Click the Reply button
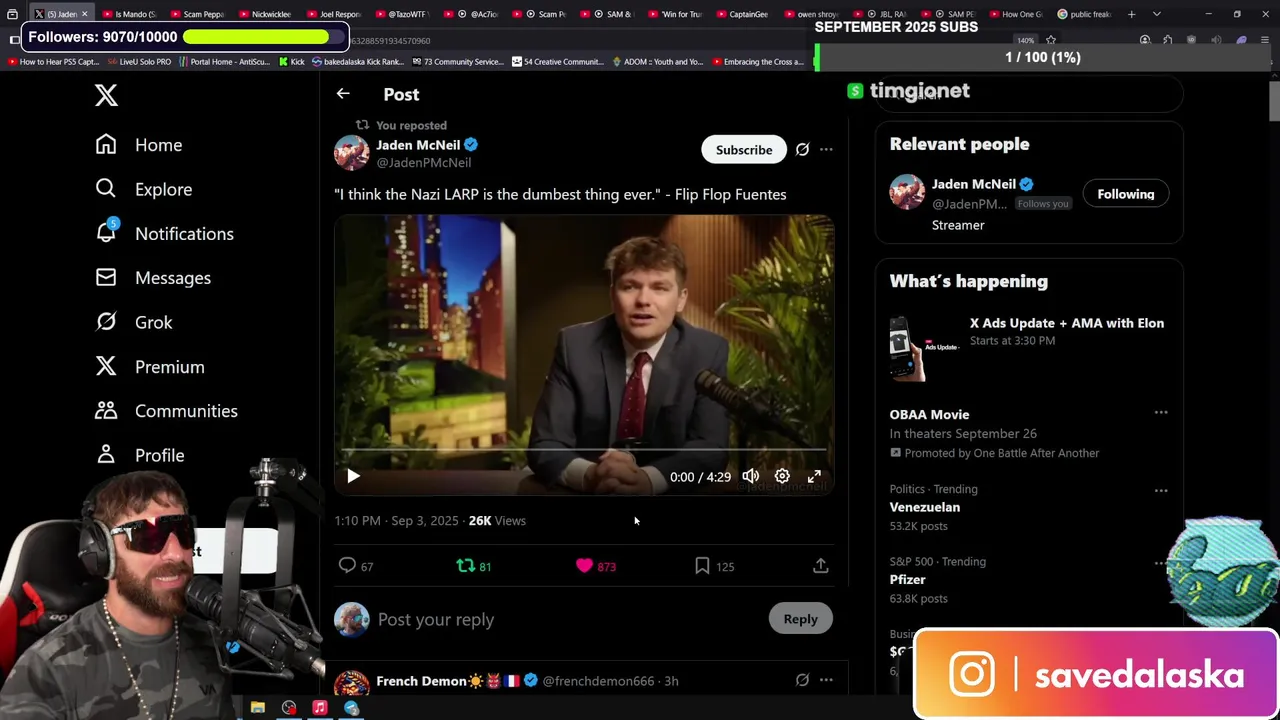The height and width of the screenshot is (720, 1280). click(x=800, y=619)
